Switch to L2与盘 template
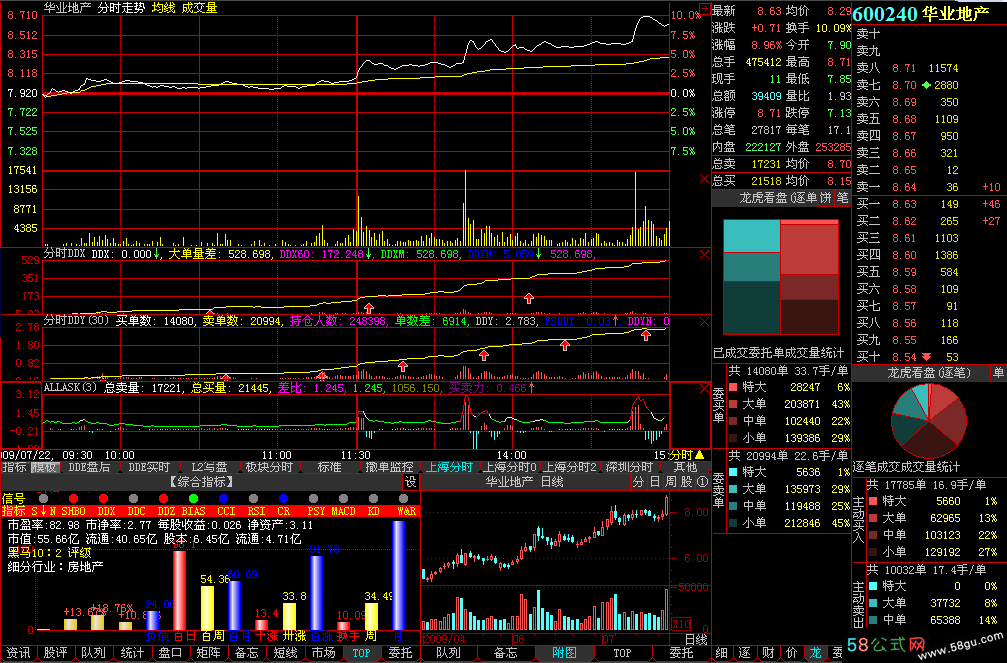Viewport: 1007px width, 663px height. [209, 467]
